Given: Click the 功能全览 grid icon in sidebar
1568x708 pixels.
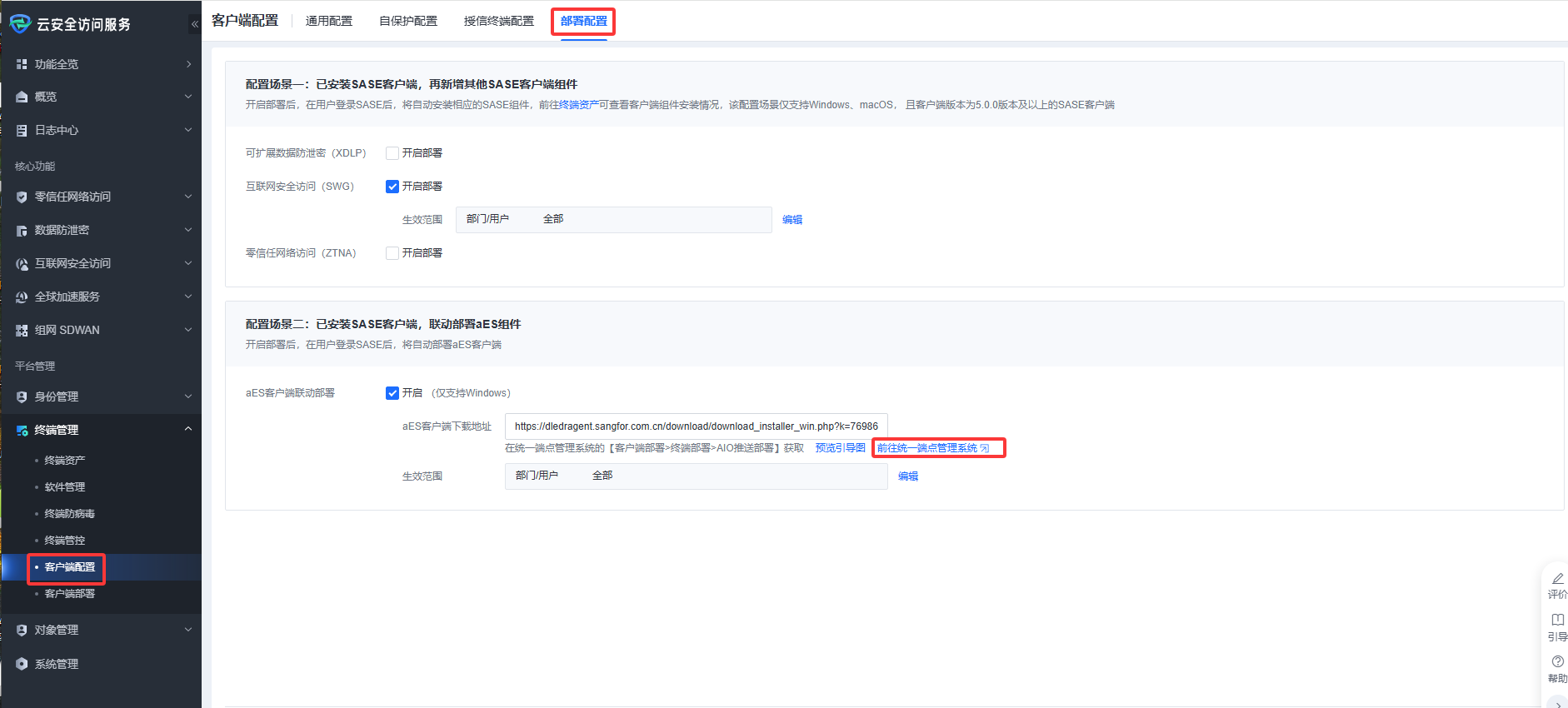Looking at the screenshot, I should [22, 64].
